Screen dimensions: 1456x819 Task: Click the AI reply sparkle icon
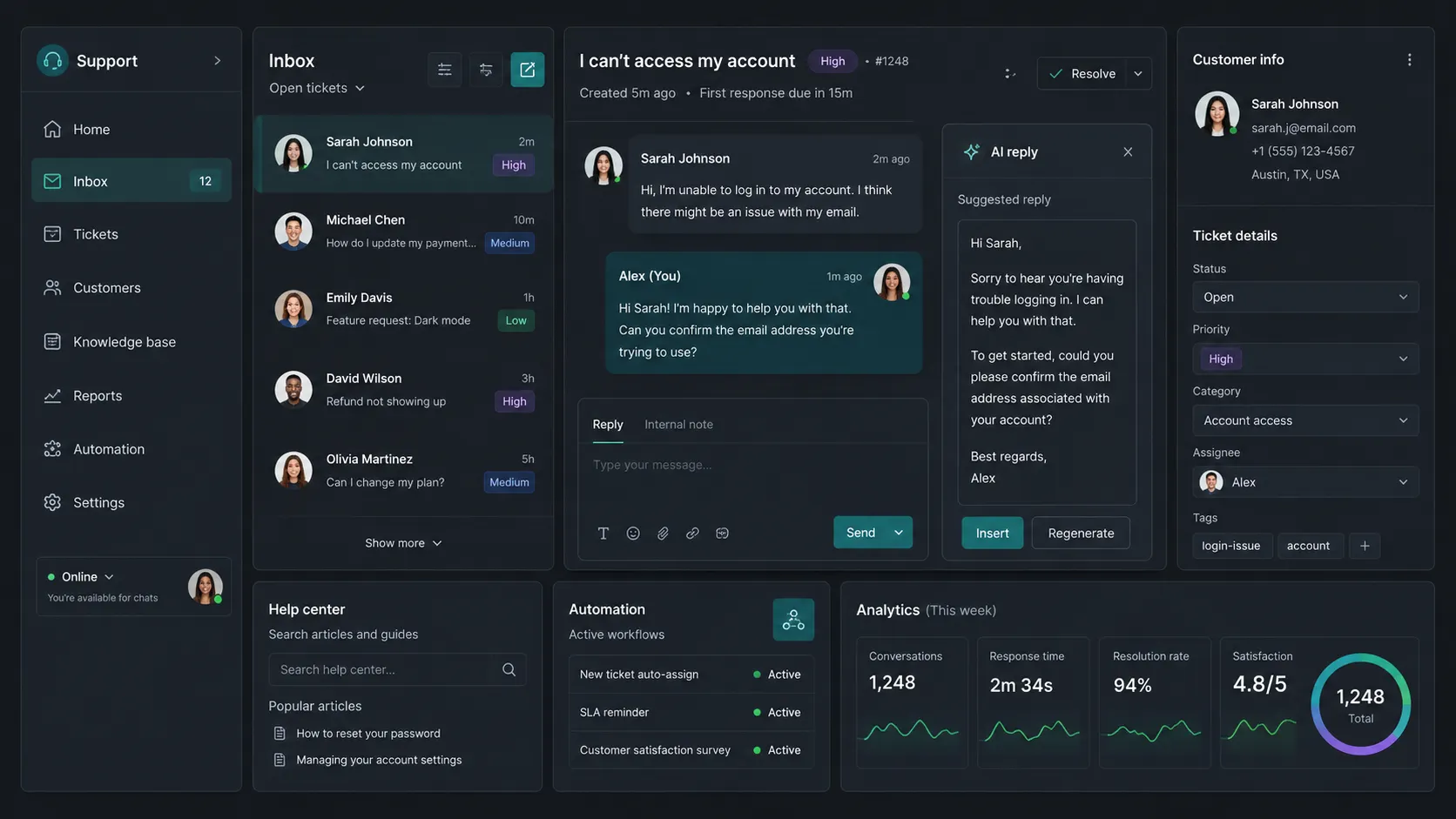pyautogui.click(x=972, y=151)
